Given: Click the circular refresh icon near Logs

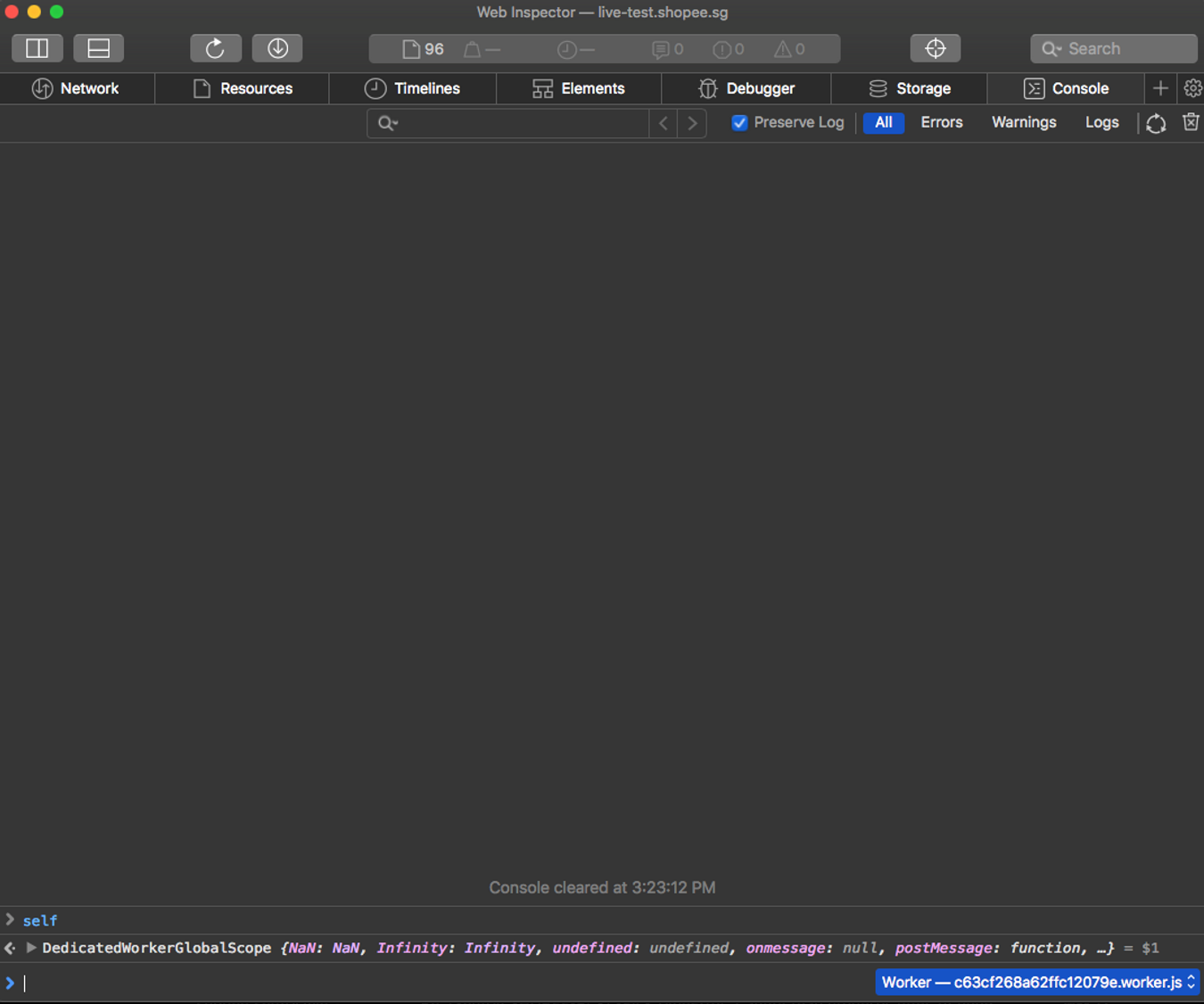Looking at the screenshot, I should pos(1156,123).
